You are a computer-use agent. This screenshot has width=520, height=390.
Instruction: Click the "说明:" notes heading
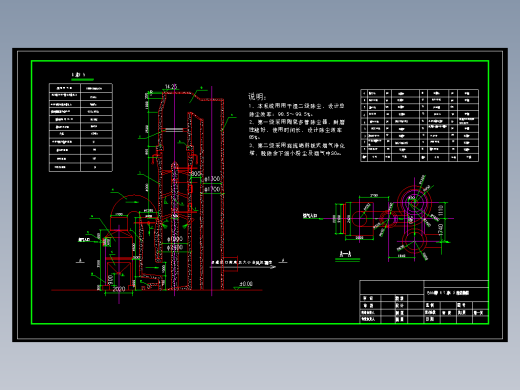pyautogui.click(x=257, y=97)
